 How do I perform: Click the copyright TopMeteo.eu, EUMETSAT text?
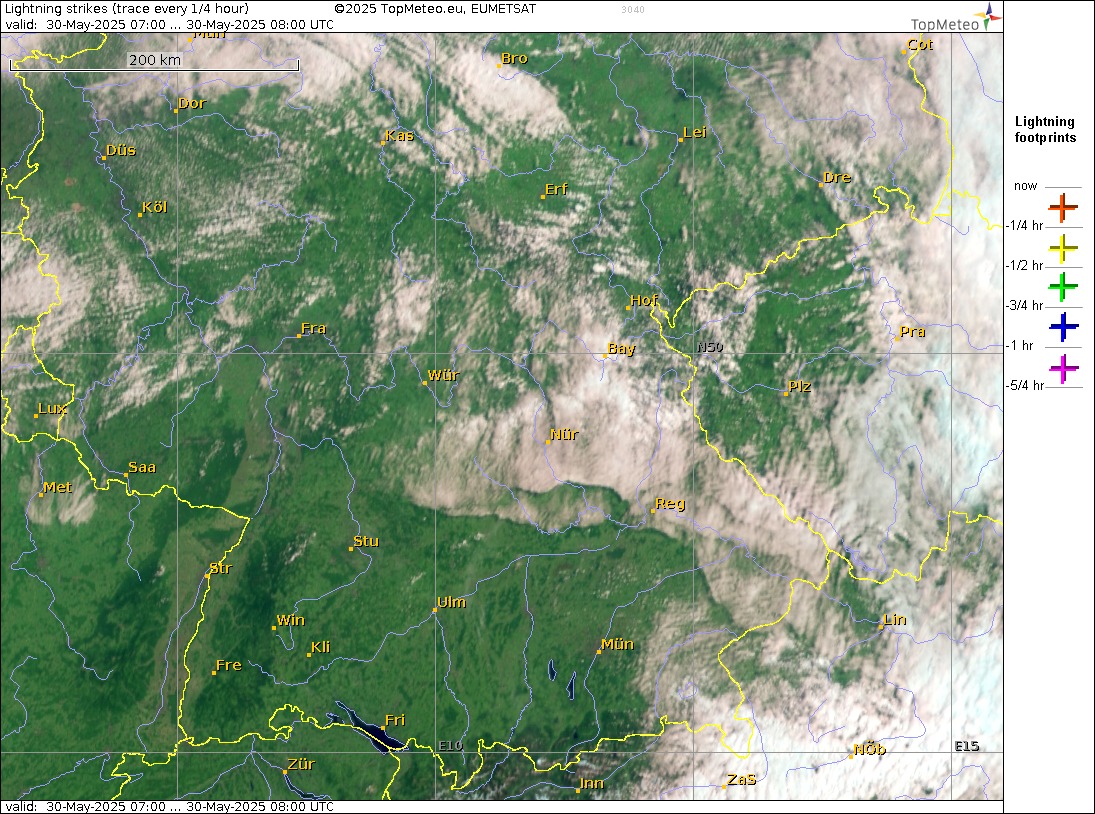[x=435, y=9]
